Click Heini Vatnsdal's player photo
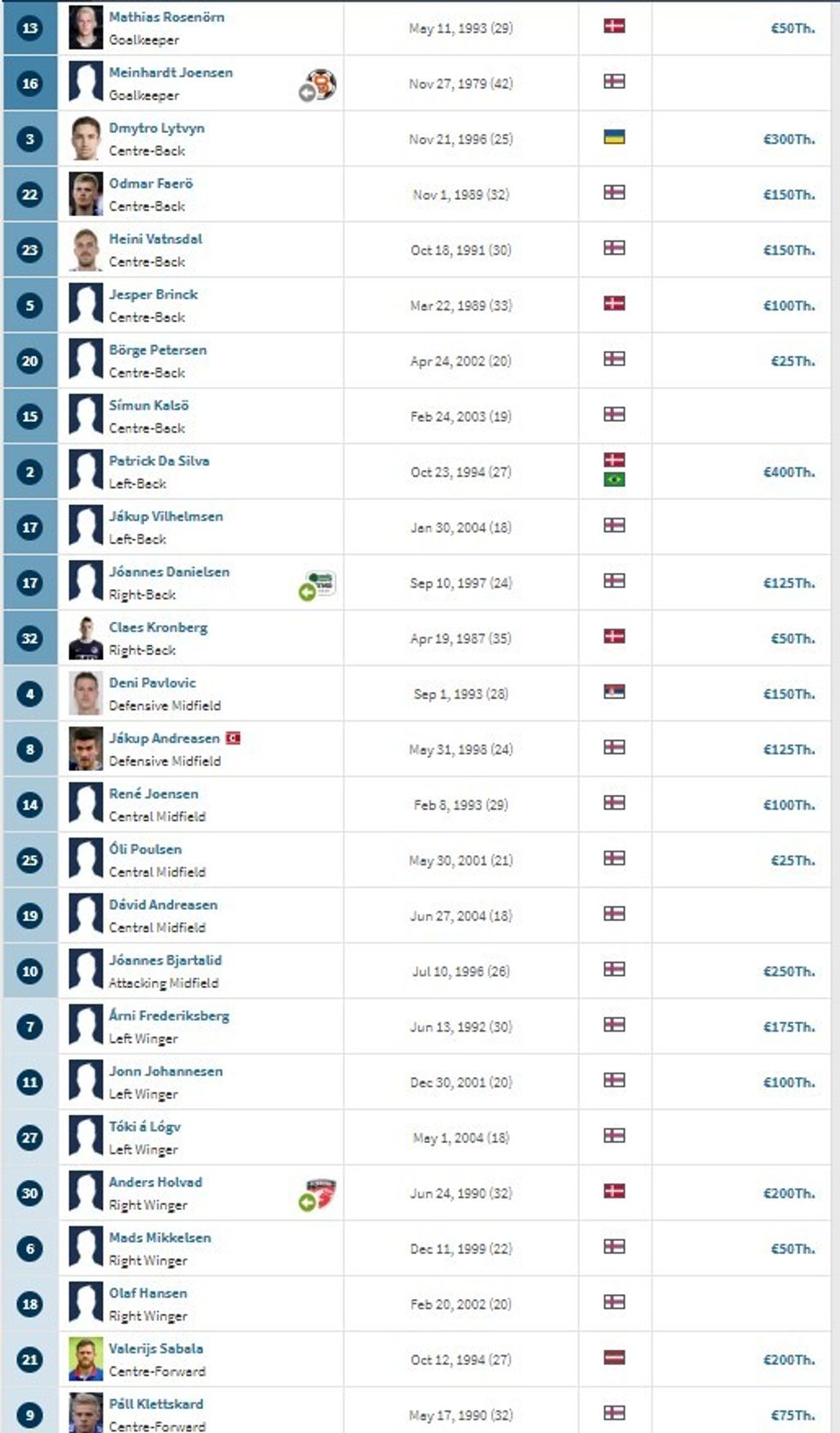Viewport: 840px width, 1433px height. [86, 250]
